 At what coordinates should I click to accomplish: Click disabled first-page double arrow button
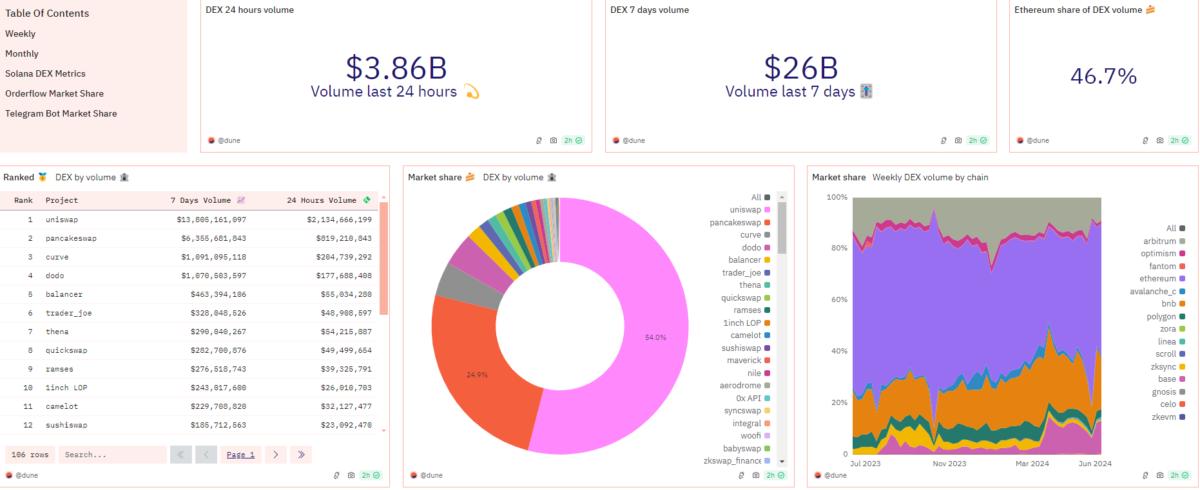click(181, 454)
